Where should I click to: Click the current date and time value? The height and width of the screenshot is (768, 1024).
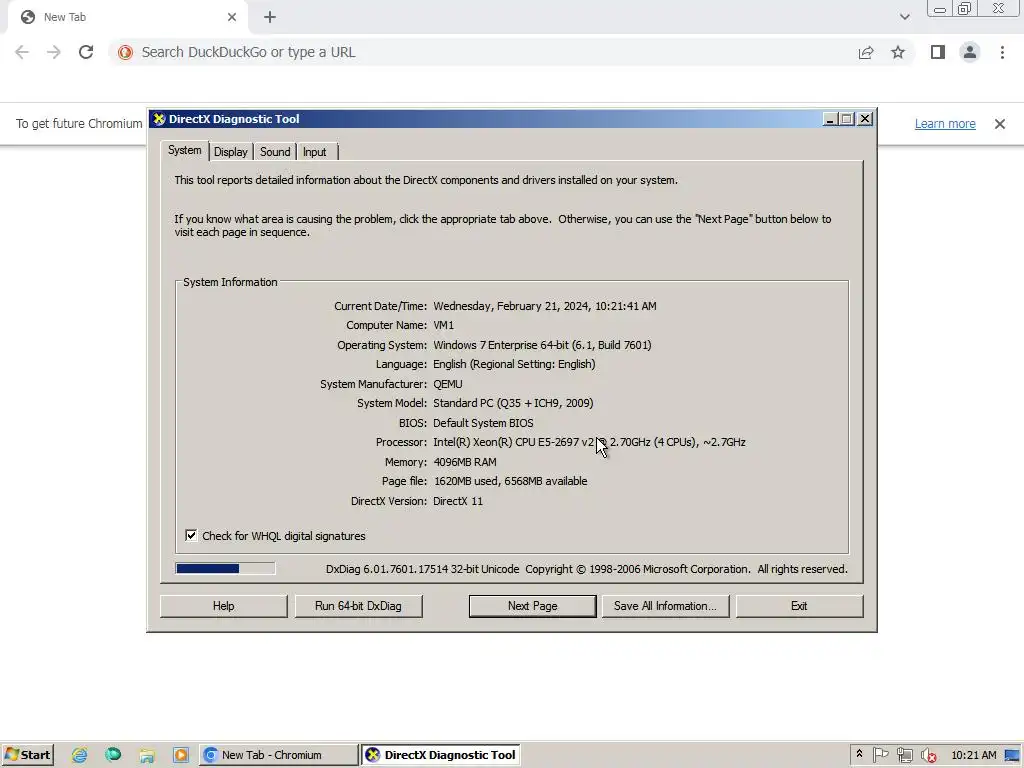(545, 306)
